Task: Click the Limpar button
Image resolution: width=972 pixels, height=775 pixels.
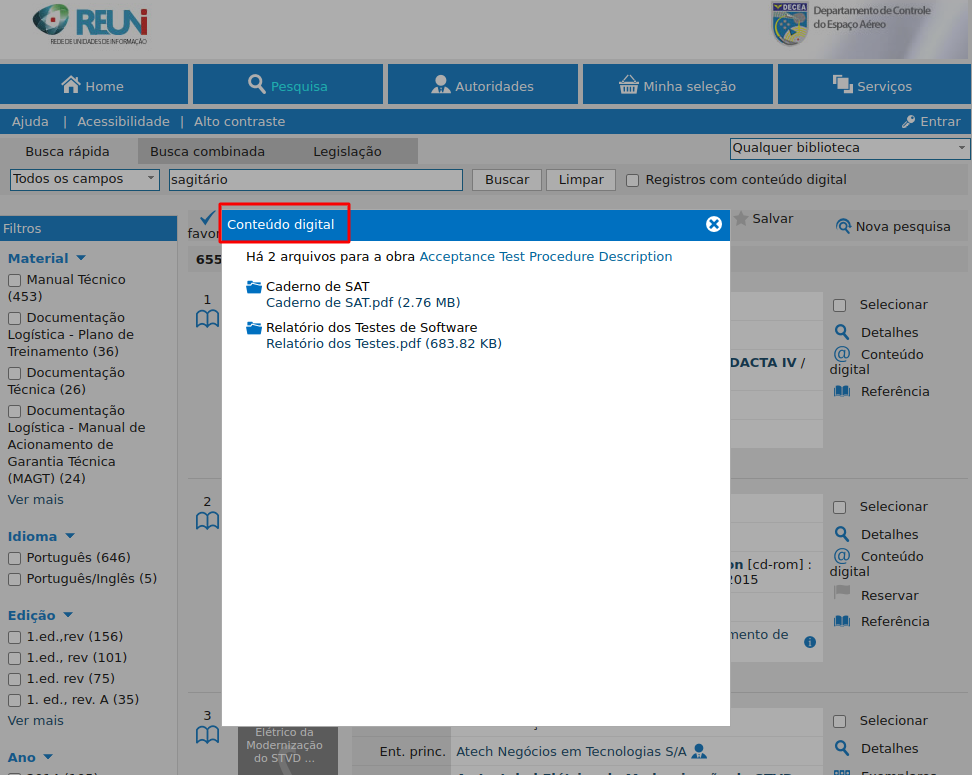Action: pyautogui.click(x=581, y=180)
